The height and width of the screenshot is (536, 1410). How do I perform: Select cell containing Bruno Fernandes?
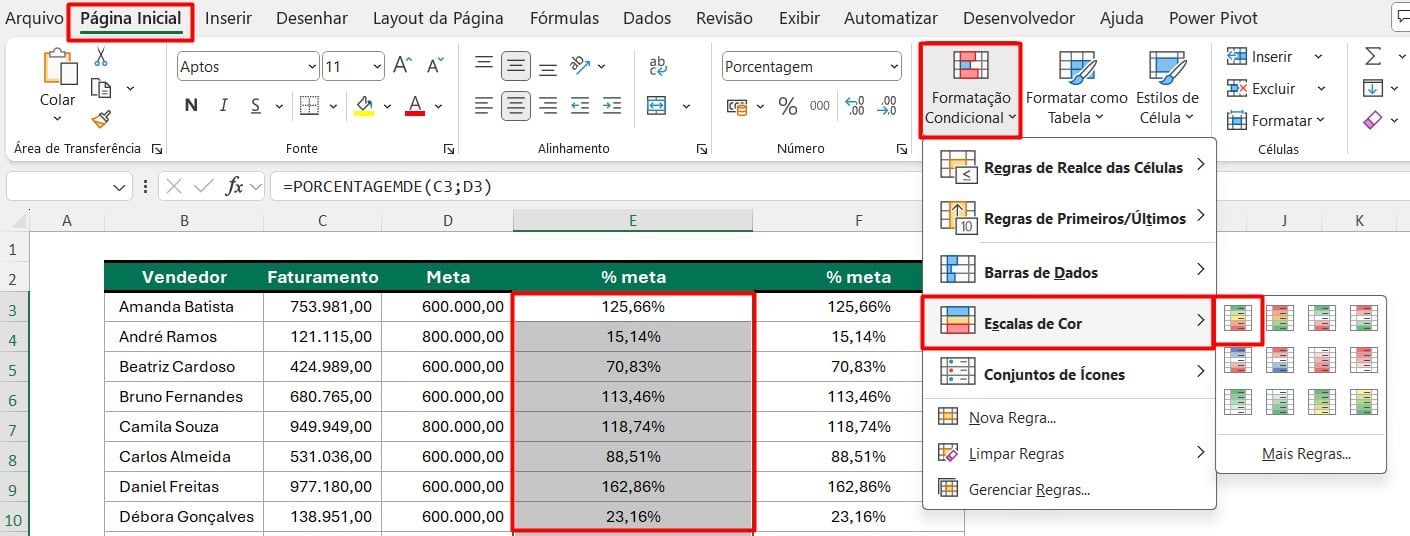184,396
